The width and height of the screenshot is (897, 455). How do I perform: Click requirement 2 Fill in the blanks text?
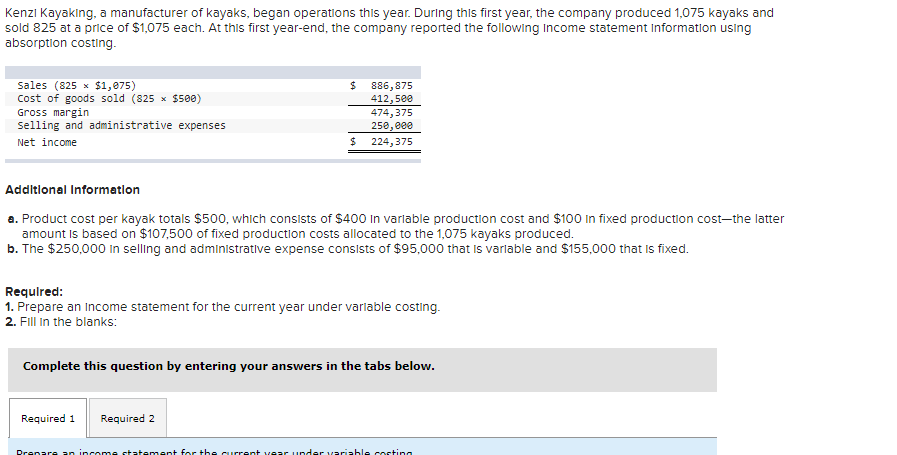tap(61, 322)
